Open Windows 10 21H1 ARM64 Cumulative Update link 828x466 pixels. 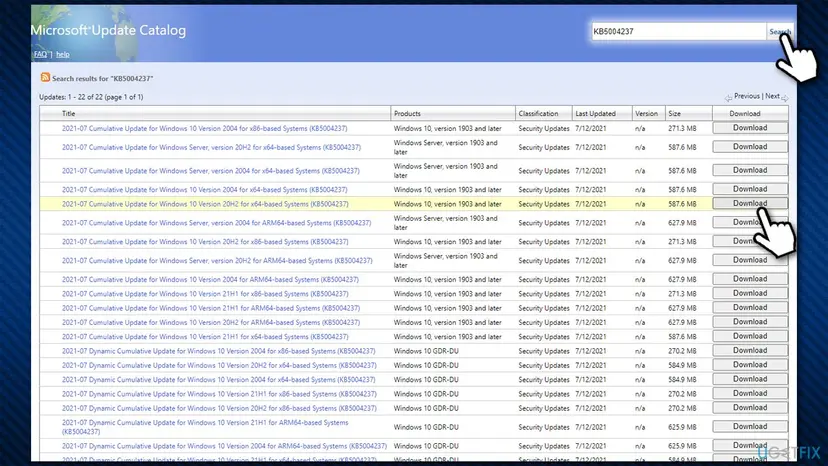(x=211, y=307)
